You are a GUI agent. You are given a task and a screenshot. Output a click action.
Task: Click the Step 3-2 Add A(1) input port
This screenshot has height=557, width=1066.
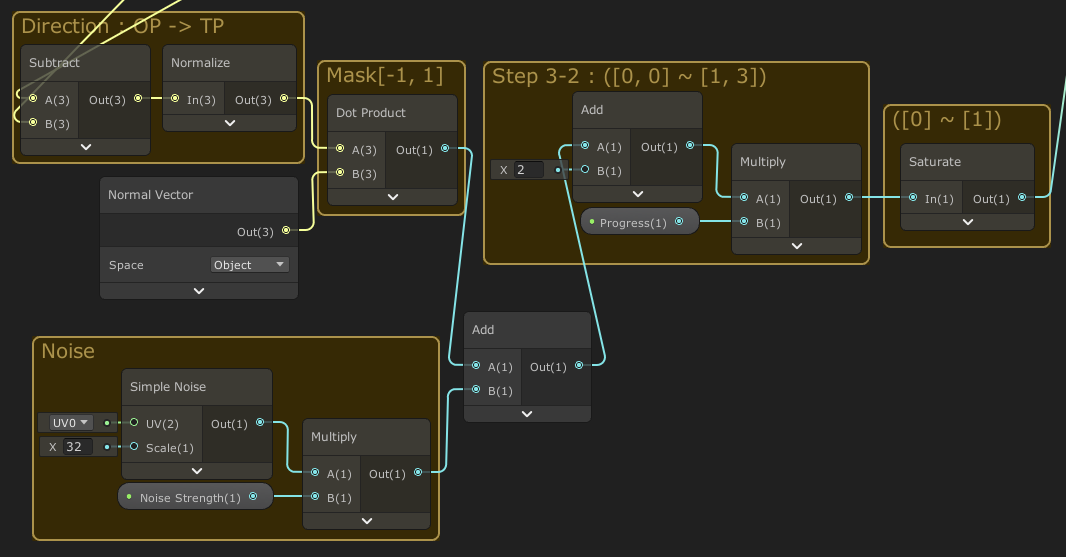585,146
